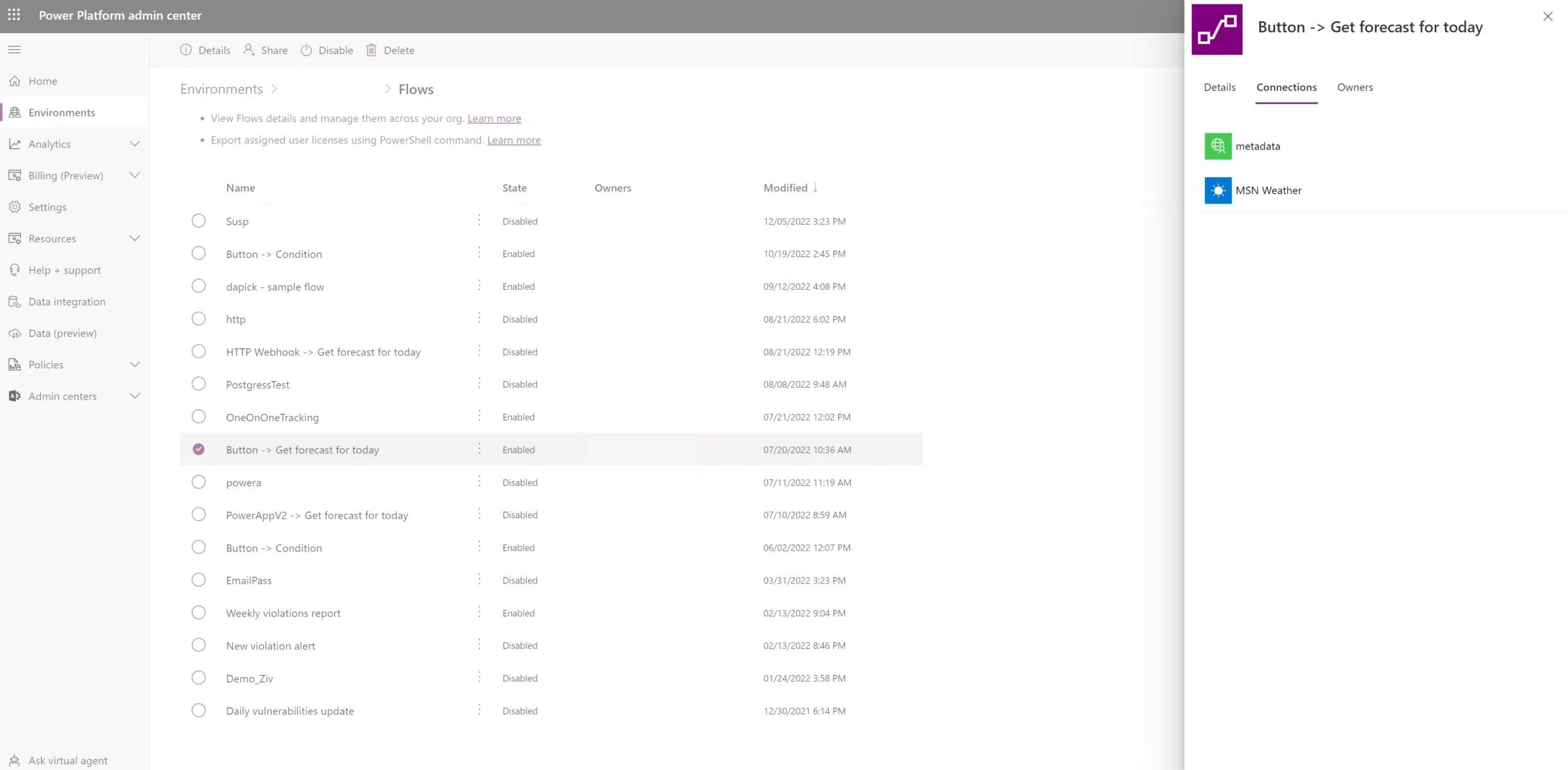Click the Disable power icon
Image resolution: width=1568 pixels, height=770 pixels.
(306, 50)
